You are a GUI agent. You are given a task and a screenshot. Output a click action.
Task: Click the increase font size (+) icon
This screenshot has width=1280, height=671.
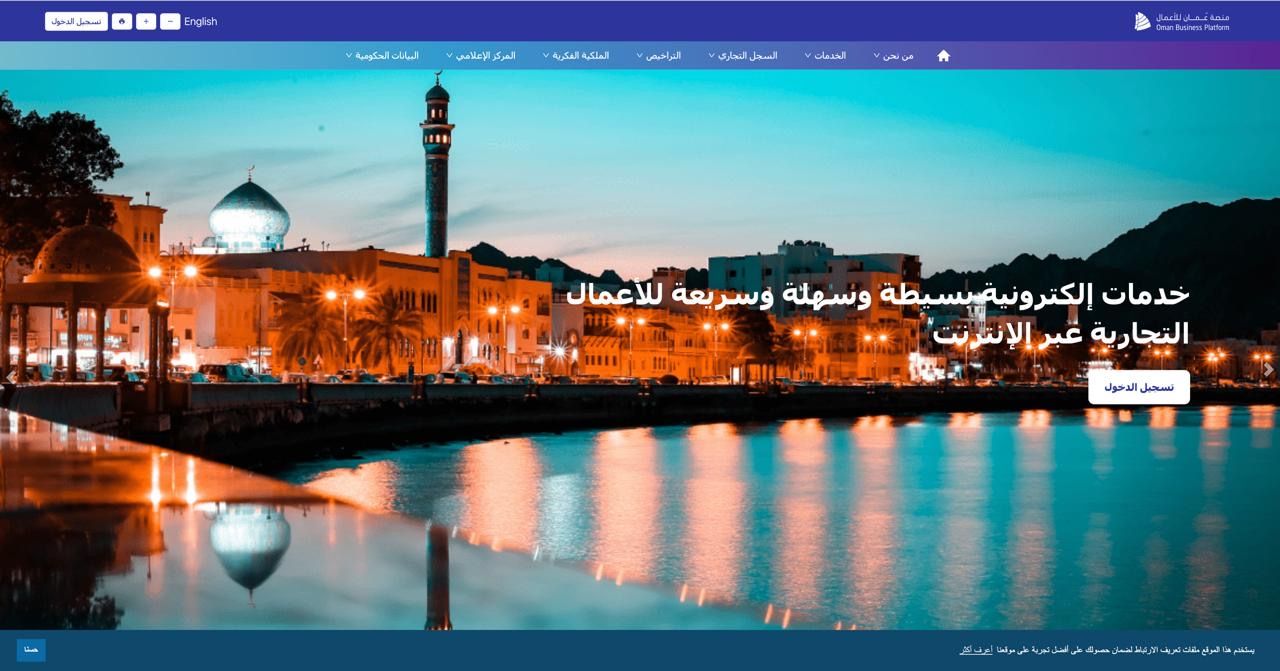(146, 20)
